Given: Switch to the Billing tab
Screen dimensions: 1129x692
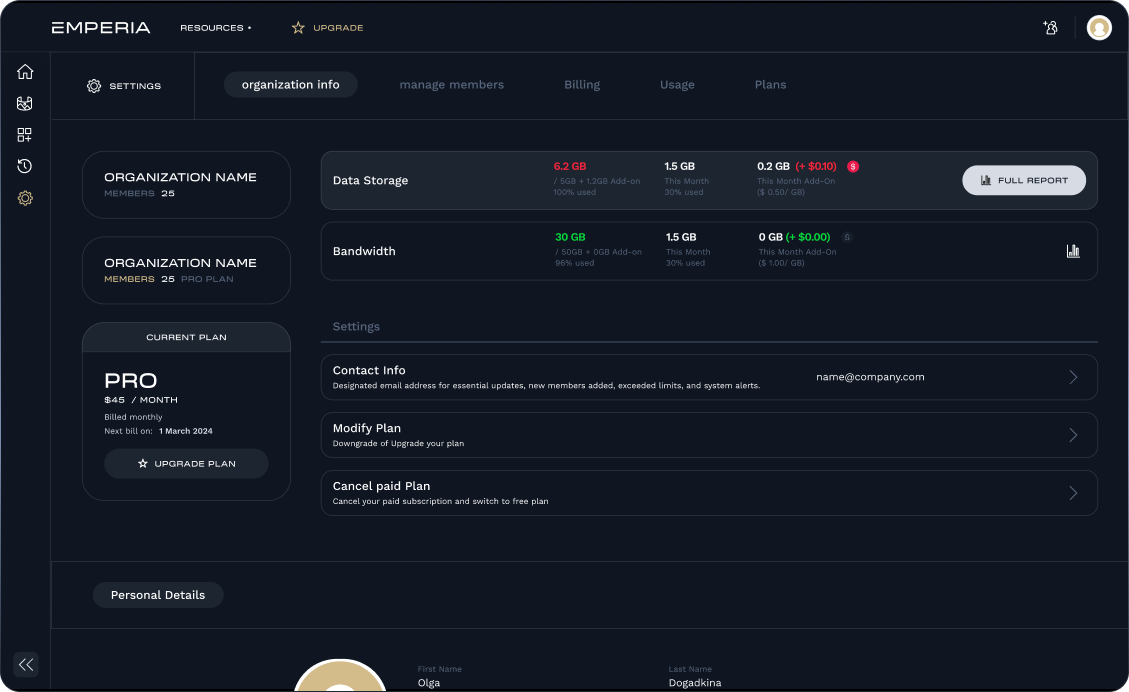Looking at the screenshot, I should pos(582,85).
